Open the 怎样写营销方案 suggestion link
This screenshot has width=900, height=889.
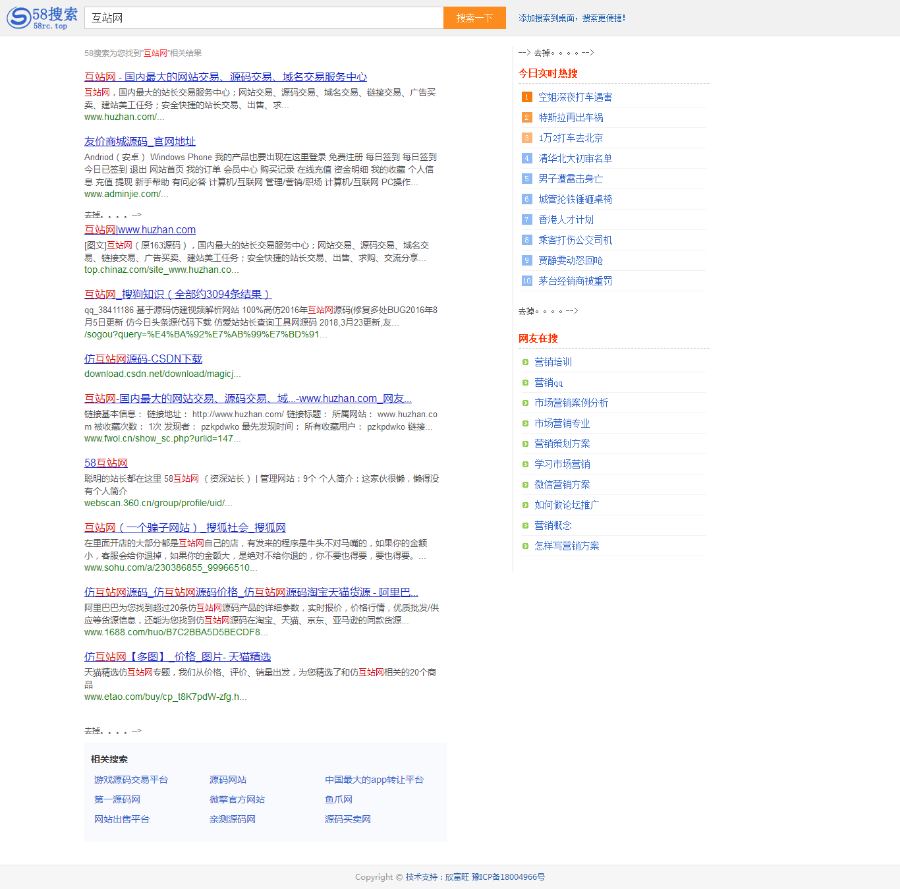coord(567,546)
